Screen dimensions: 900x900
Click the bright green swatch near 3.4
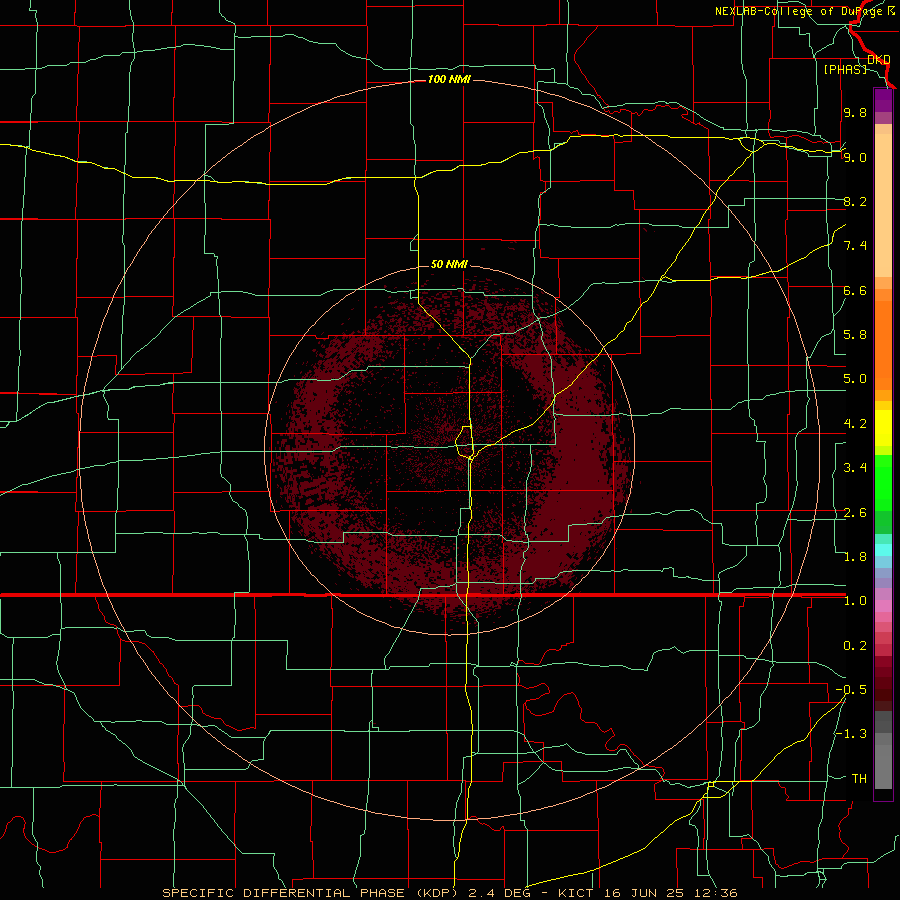tap(883, 482)
